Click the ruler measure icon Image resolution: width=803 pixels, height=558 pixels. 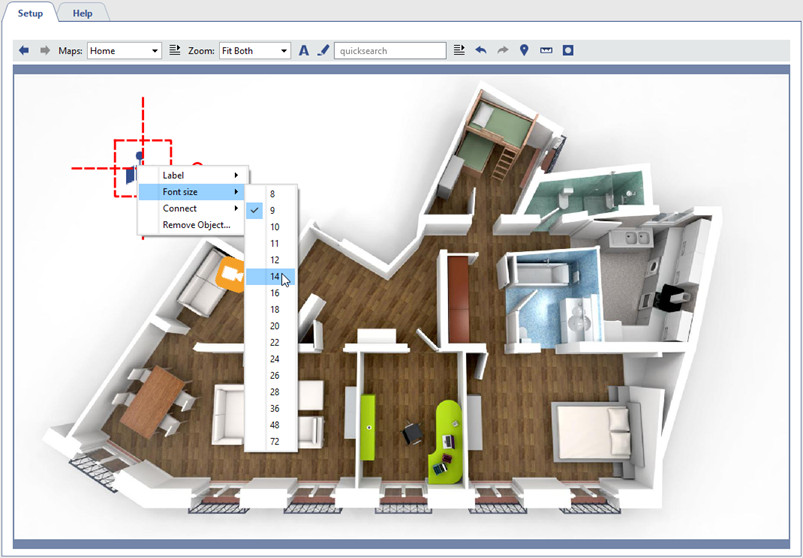(x=546, y=50)
